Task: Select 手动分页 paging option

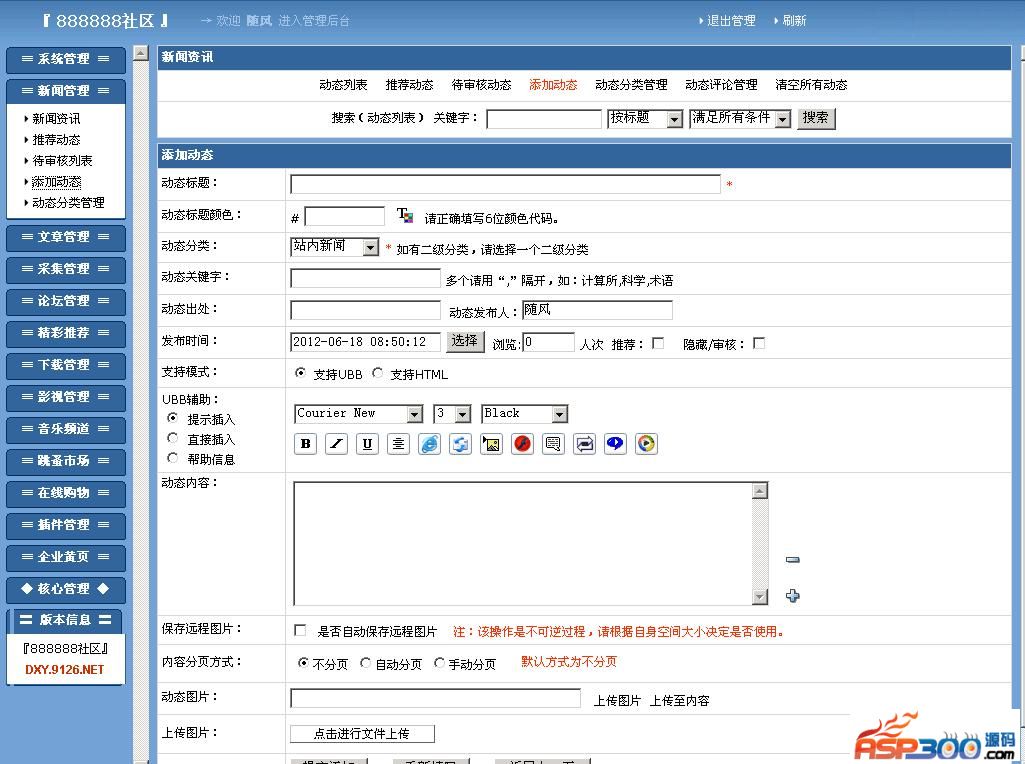Action: (439, 663)
